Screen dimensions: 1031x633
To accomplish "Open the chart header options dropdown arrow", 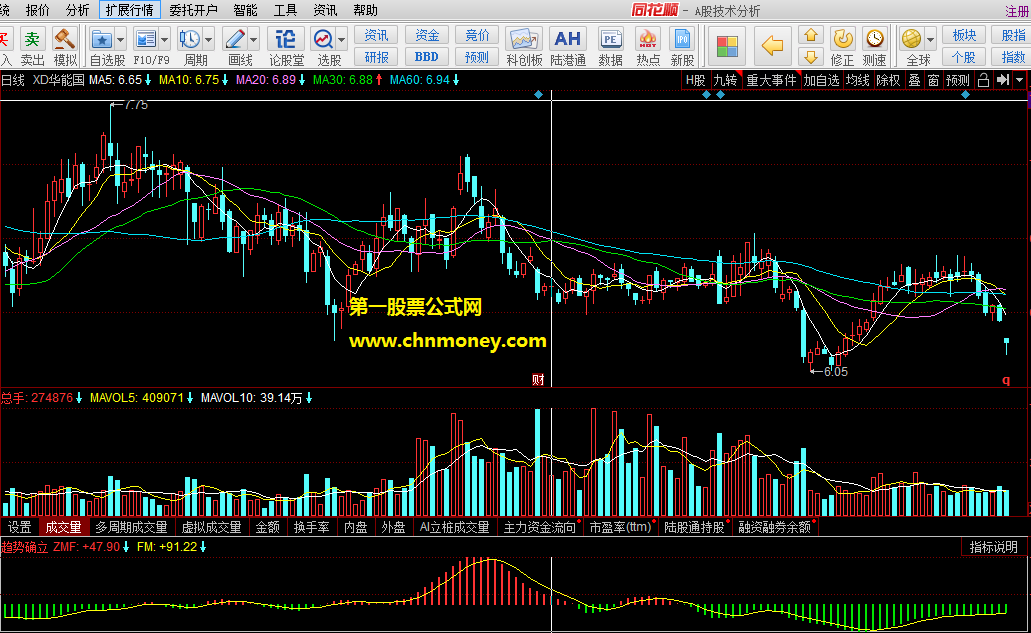I will point(1020,80).
